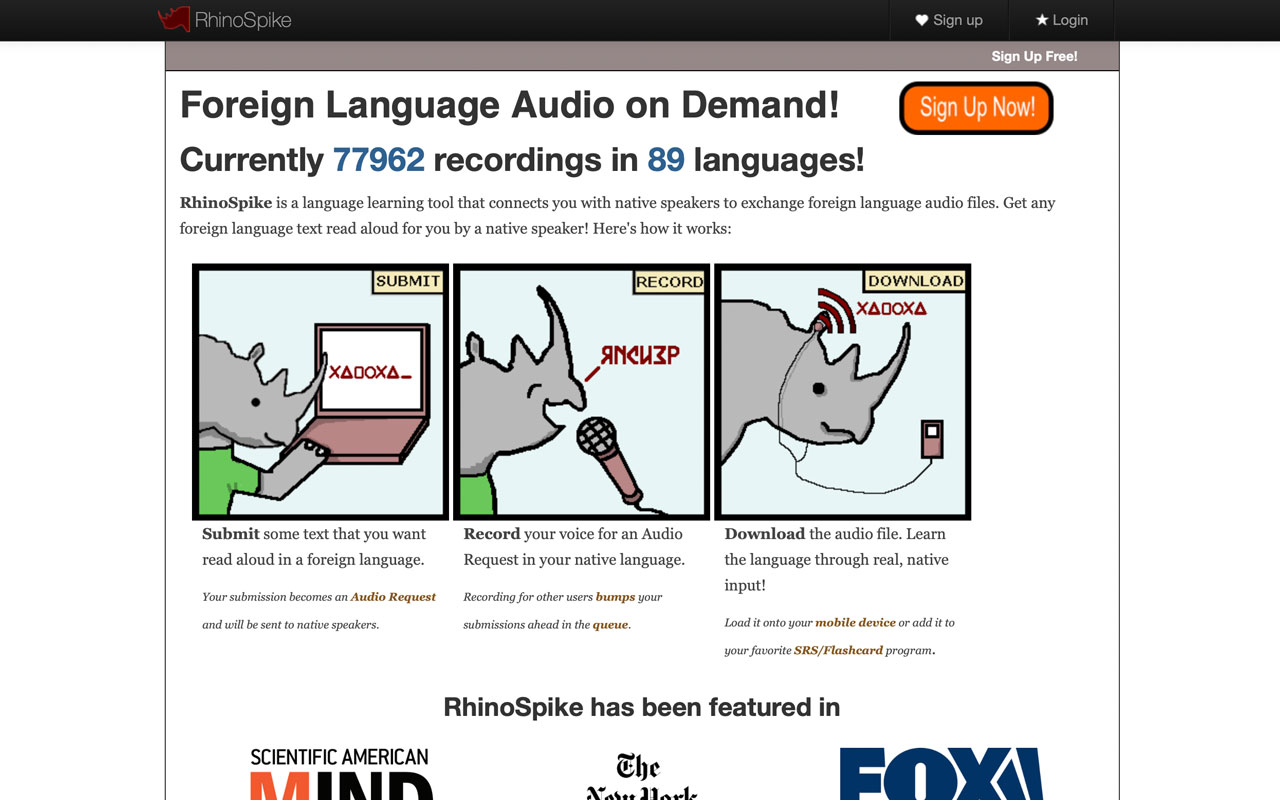The height and width of the screenshot is (800, 1280).
Task: Click the DOWNLOAD label in the third panel
Action: 915,281
